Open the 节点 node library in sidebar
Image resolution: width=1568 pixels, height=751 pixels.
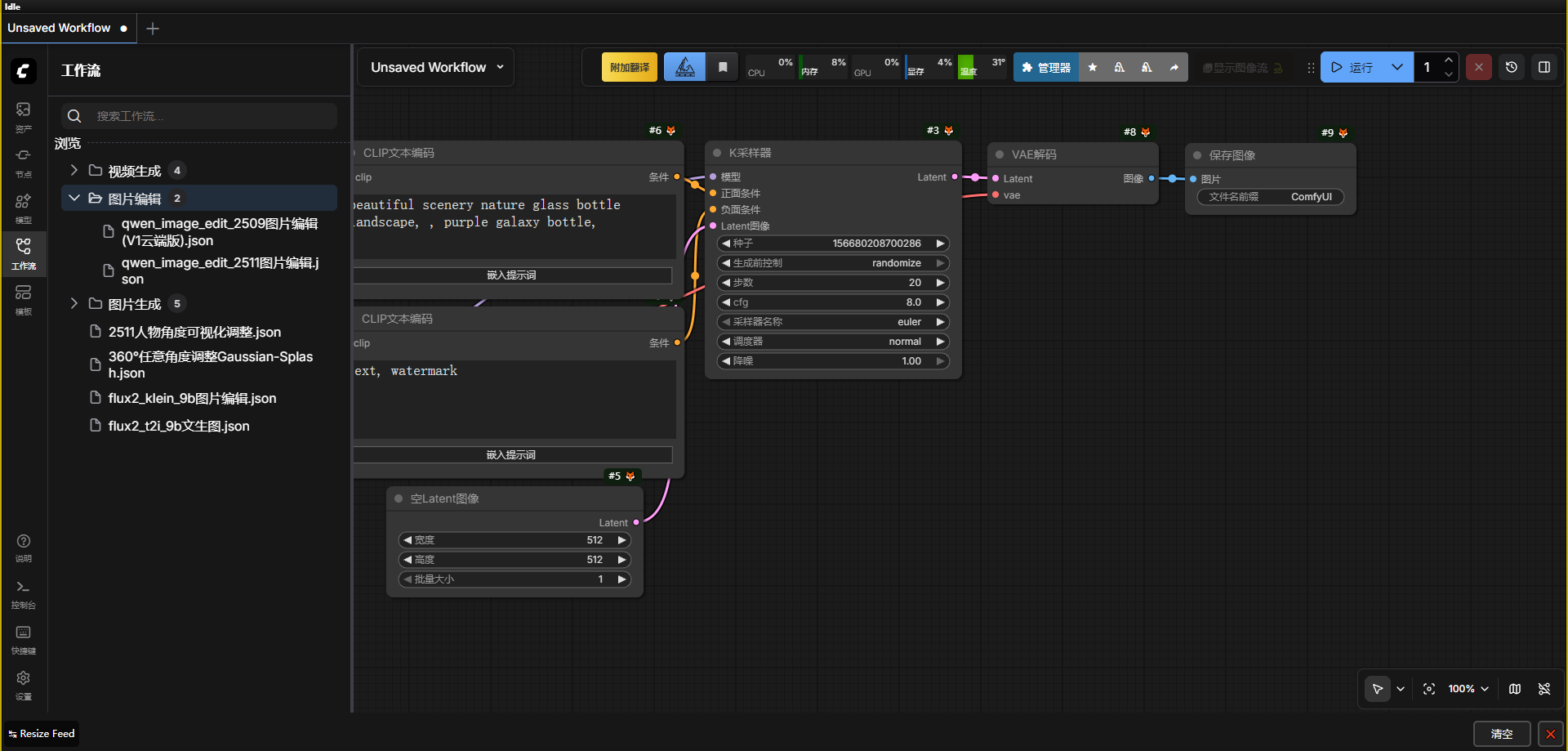23,161
